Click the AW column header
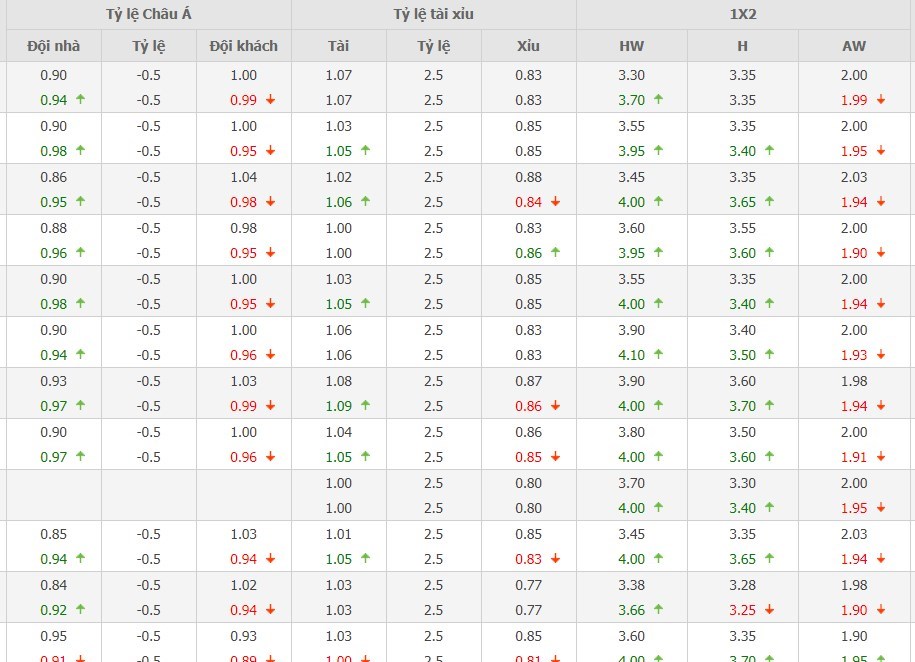The height and width of the screenshot is (662, 915). [855, 46]
